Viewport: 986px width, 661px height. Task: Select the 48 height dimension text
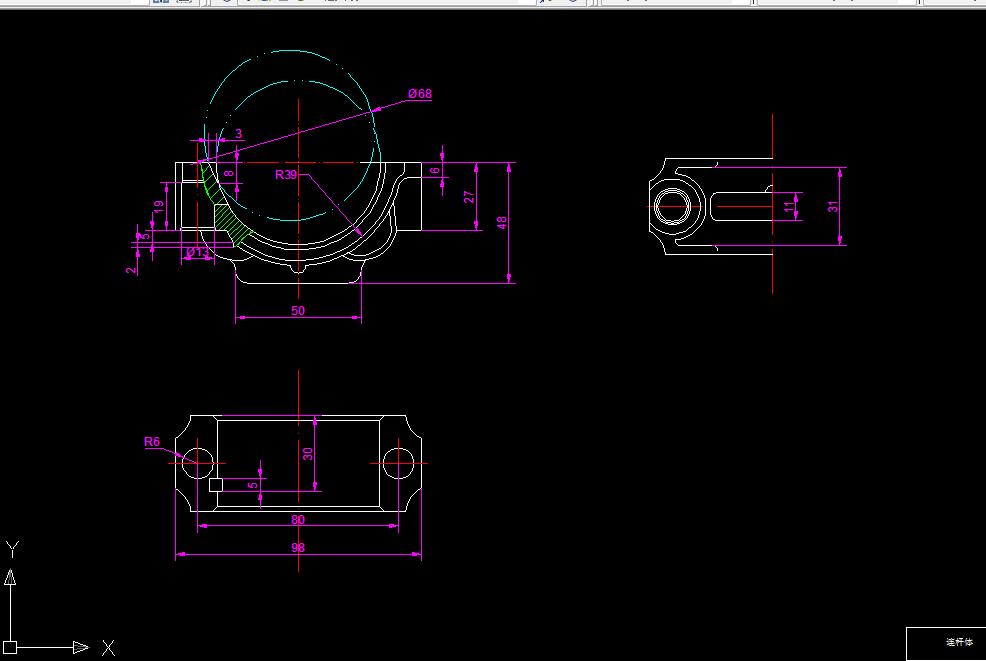(501, 223)
